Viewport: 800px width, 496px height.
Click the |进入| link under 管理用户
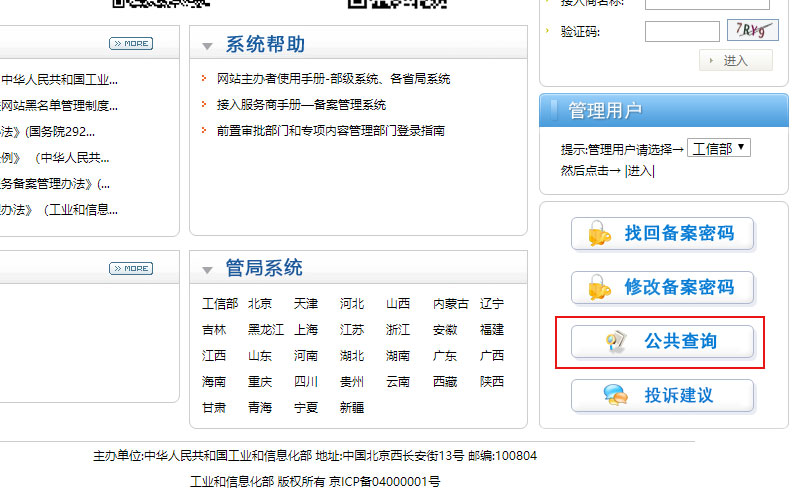point(640,171)
